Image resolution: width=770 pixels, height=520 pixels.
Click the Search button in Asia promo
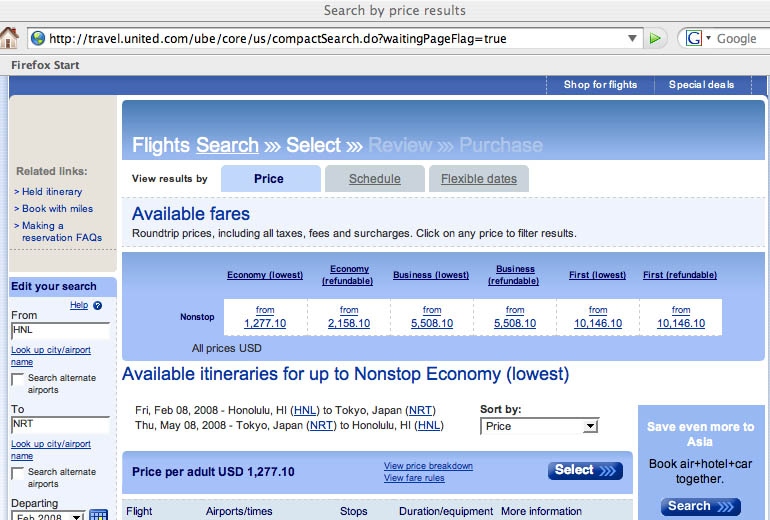coord(700,506)
